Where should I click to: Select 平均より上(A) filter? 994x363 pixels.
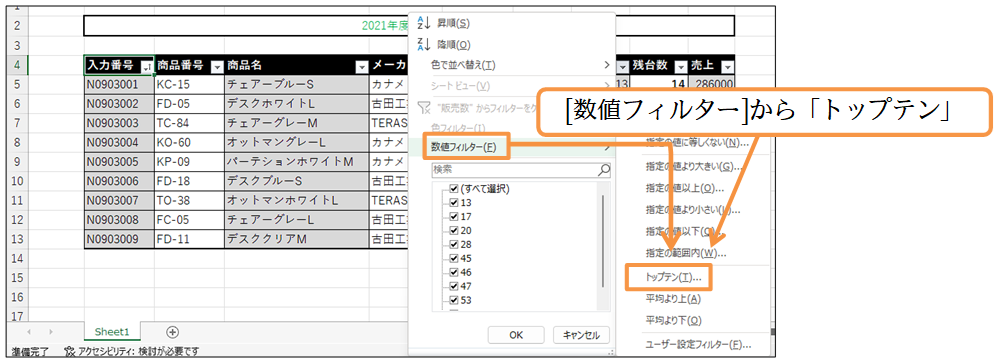[673, 299]
